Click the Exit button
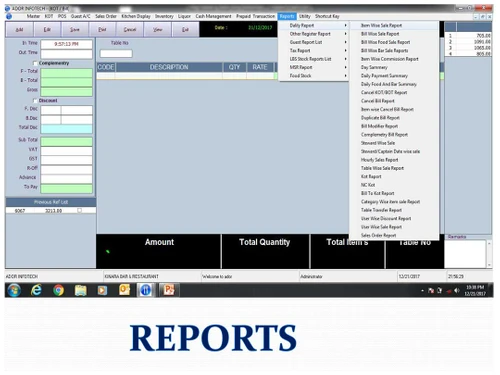 pyautogui.click(x=185, y=30)
